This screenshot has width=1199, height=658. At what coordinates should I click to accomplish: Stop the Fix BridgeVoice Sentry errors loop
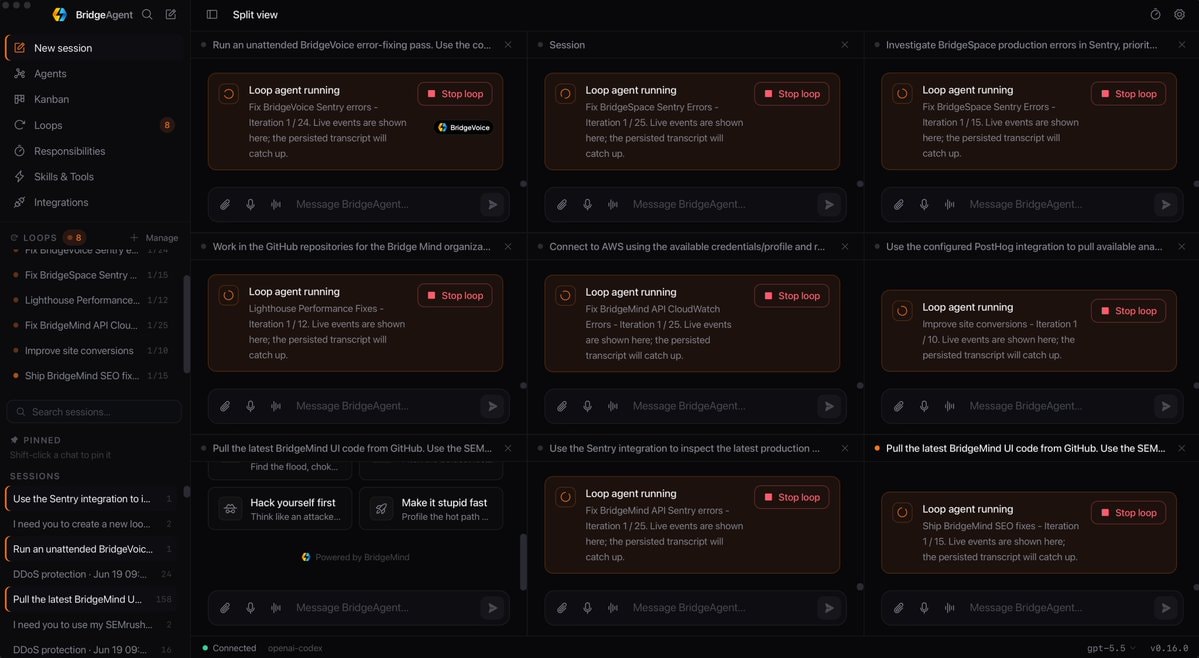(x=455, y=94)
